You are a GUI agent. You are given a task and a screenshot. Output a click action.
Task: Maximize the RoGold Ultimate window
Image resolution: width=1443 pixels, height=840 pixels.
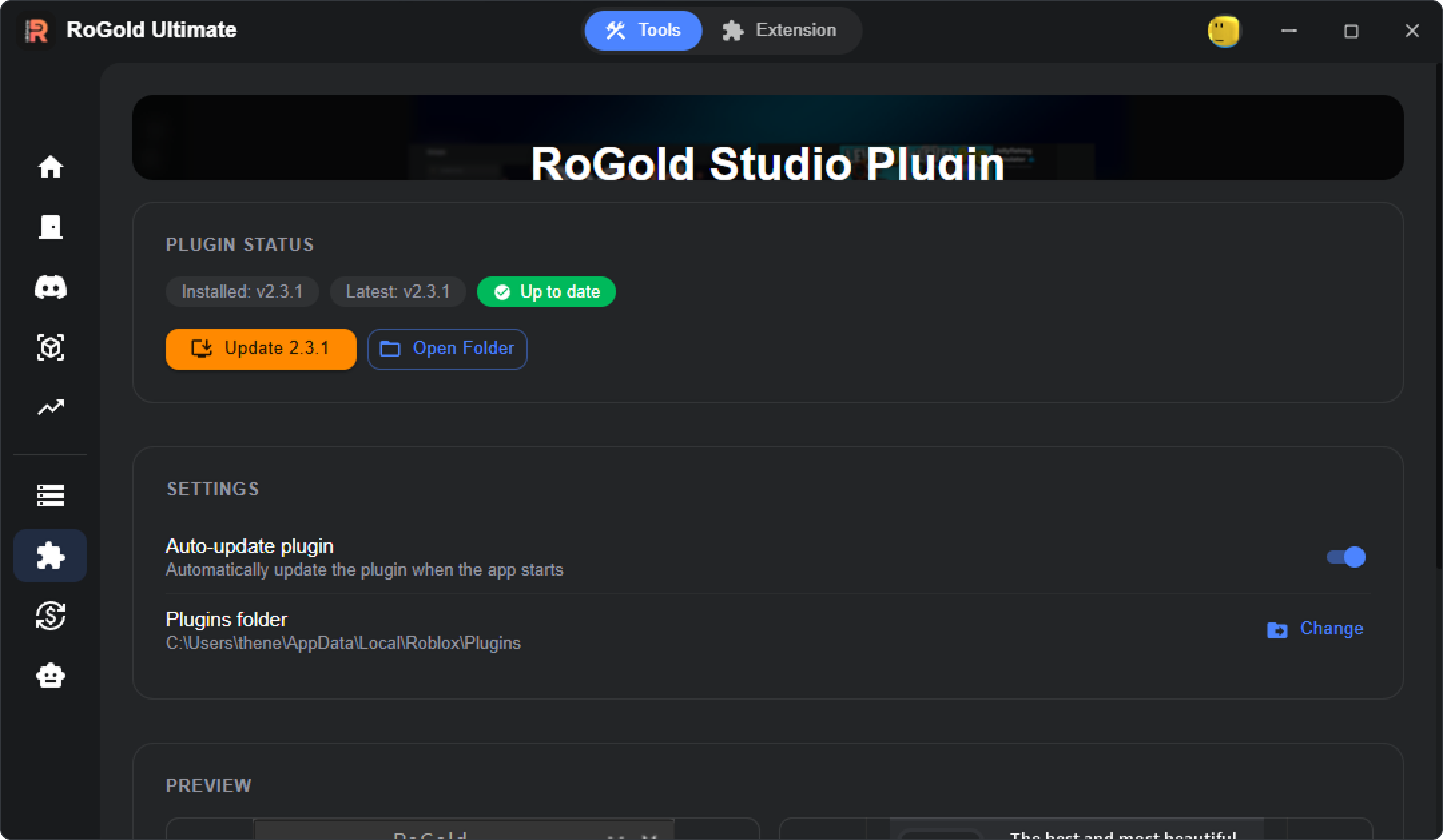click(1351, 31)
